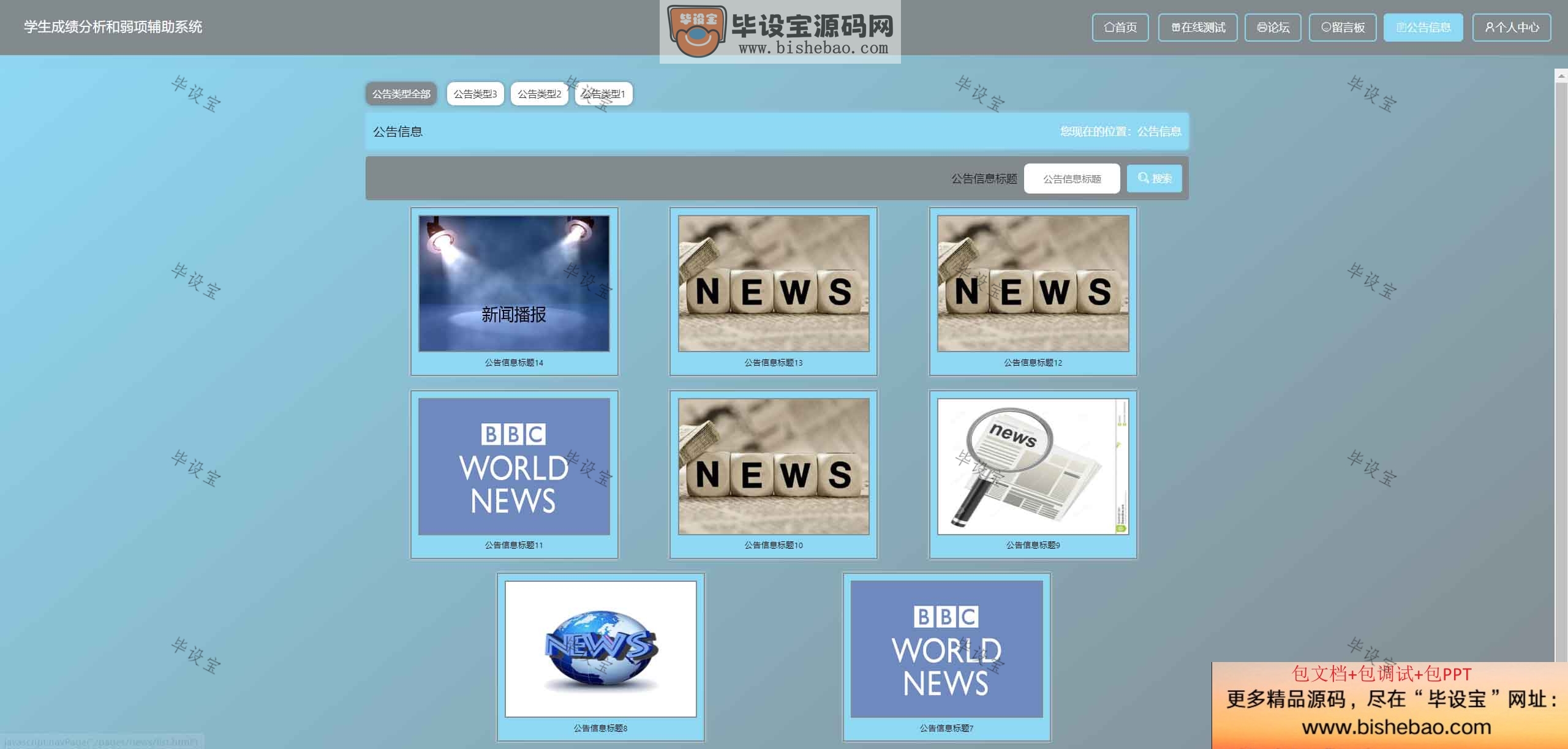Click the caption 公告信息标题9
The height and width of the screenshot is (749, 1568).
1033,545
